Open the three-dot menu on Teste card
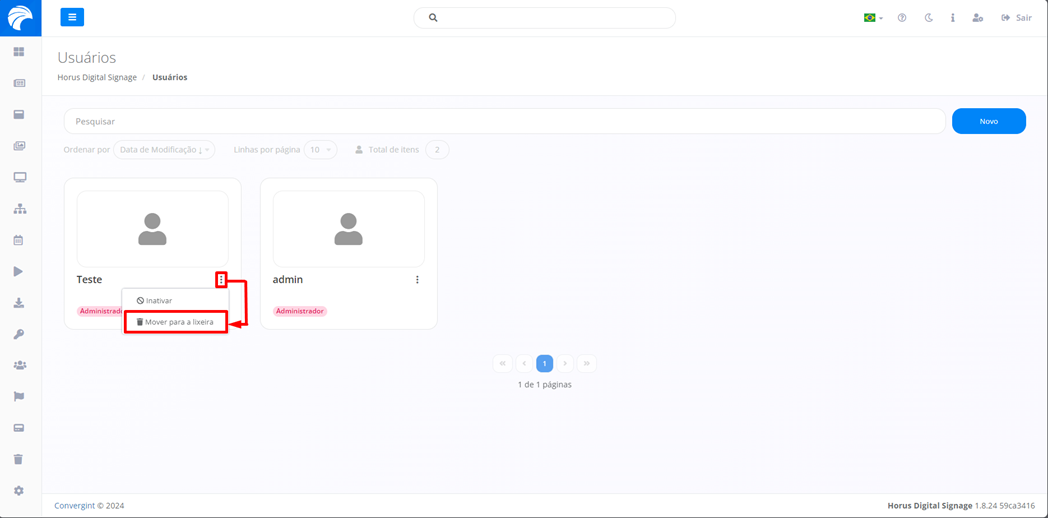 221,279
